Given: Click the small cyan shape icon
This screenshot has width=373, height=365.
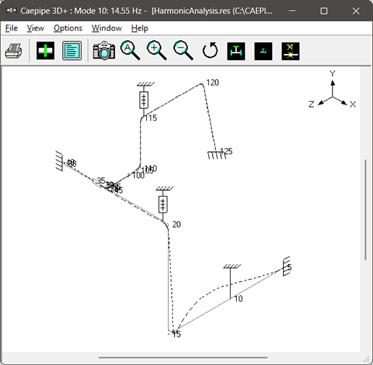Looking at the screenshot, I should click(x=263, y=51).
